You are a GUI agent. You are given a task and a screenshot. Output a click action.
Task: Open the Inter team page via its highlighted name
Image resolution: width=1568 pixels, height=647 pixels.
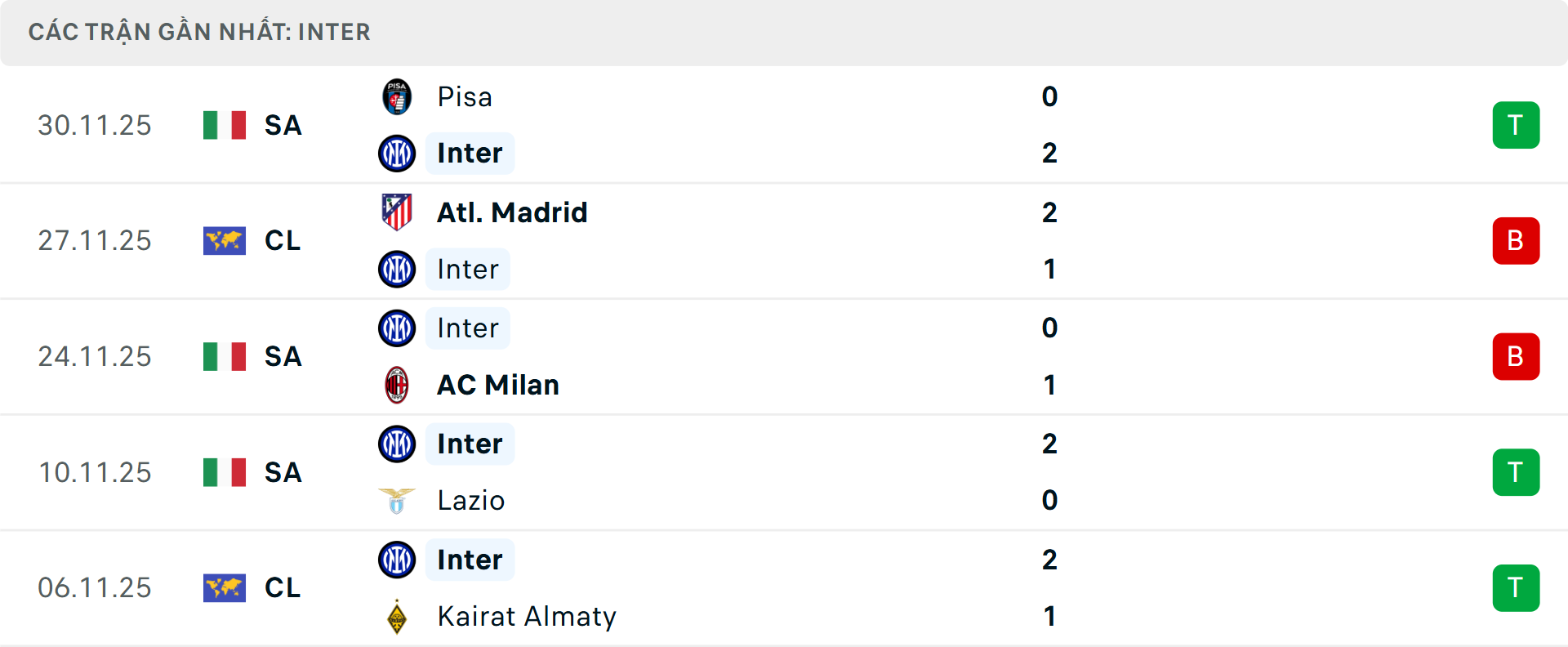coord(470,153)
